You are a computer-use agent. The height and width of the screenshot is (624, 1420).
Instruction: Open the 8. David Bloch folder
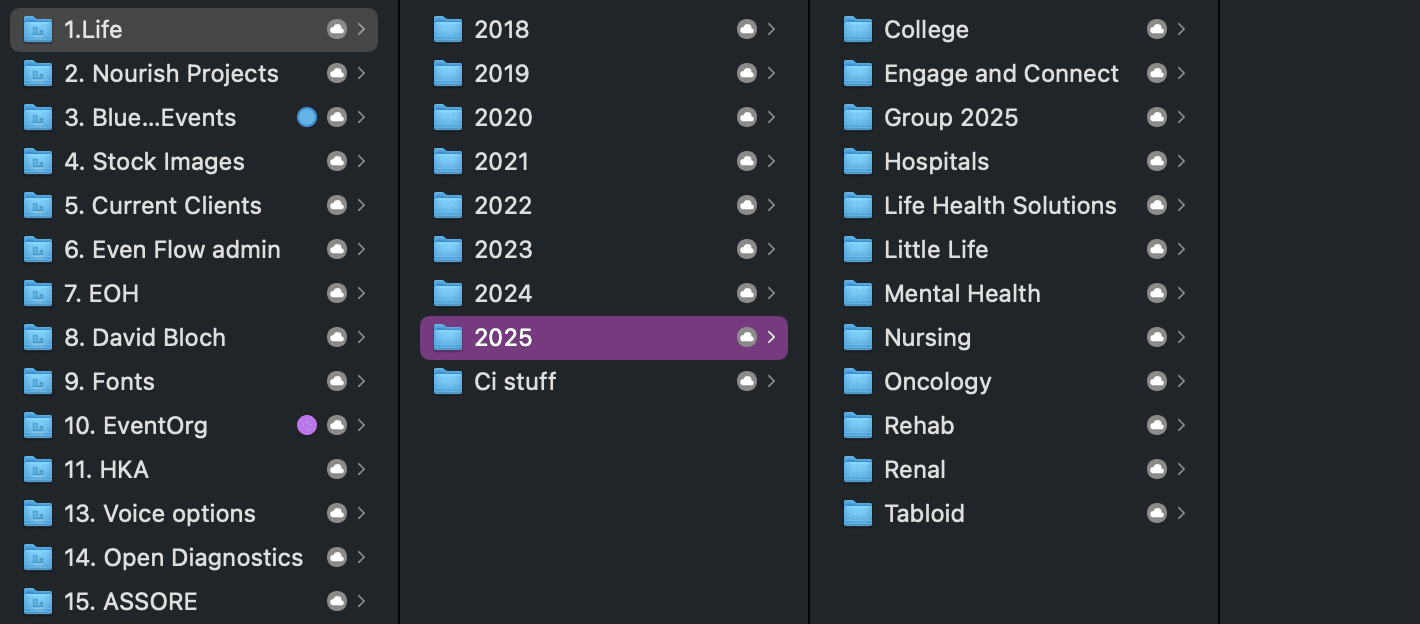coord(145,338)
